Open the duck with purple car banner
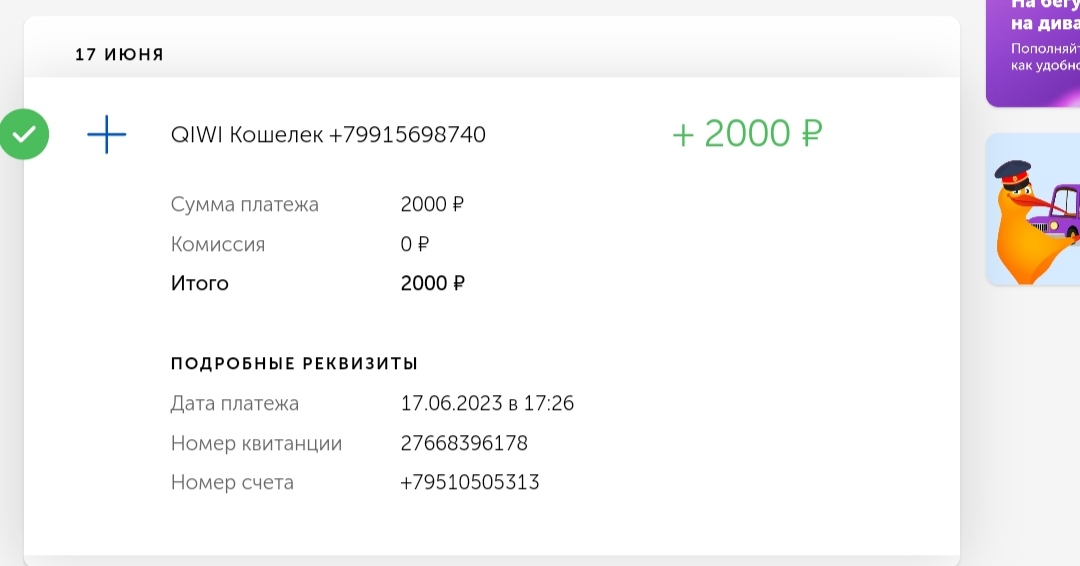Image resolution: width=1080 pixels, height=566 pixels. (1033, 208)
